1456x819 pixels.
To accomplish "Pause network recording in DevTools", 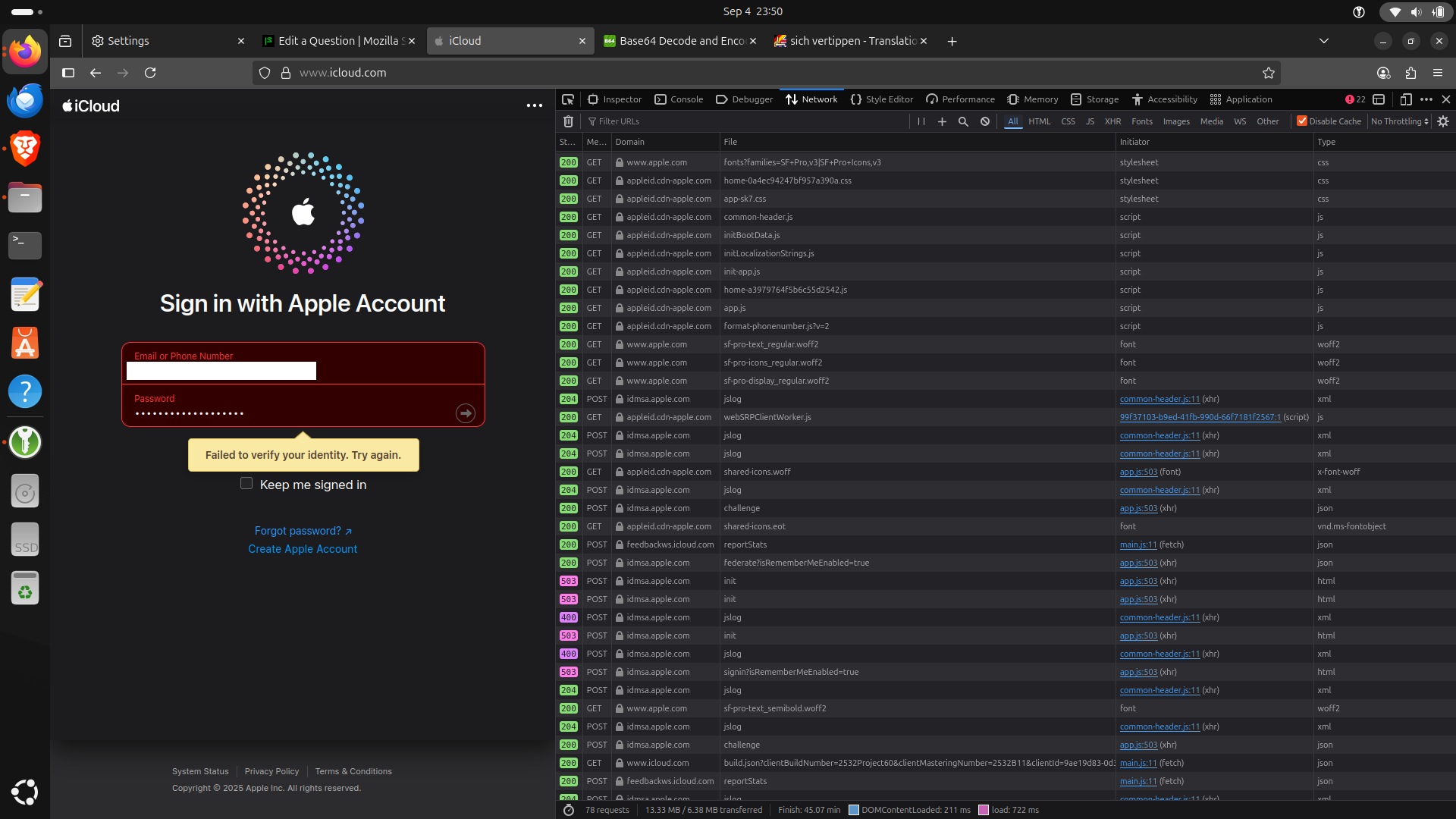I will [x=921, y=121].
